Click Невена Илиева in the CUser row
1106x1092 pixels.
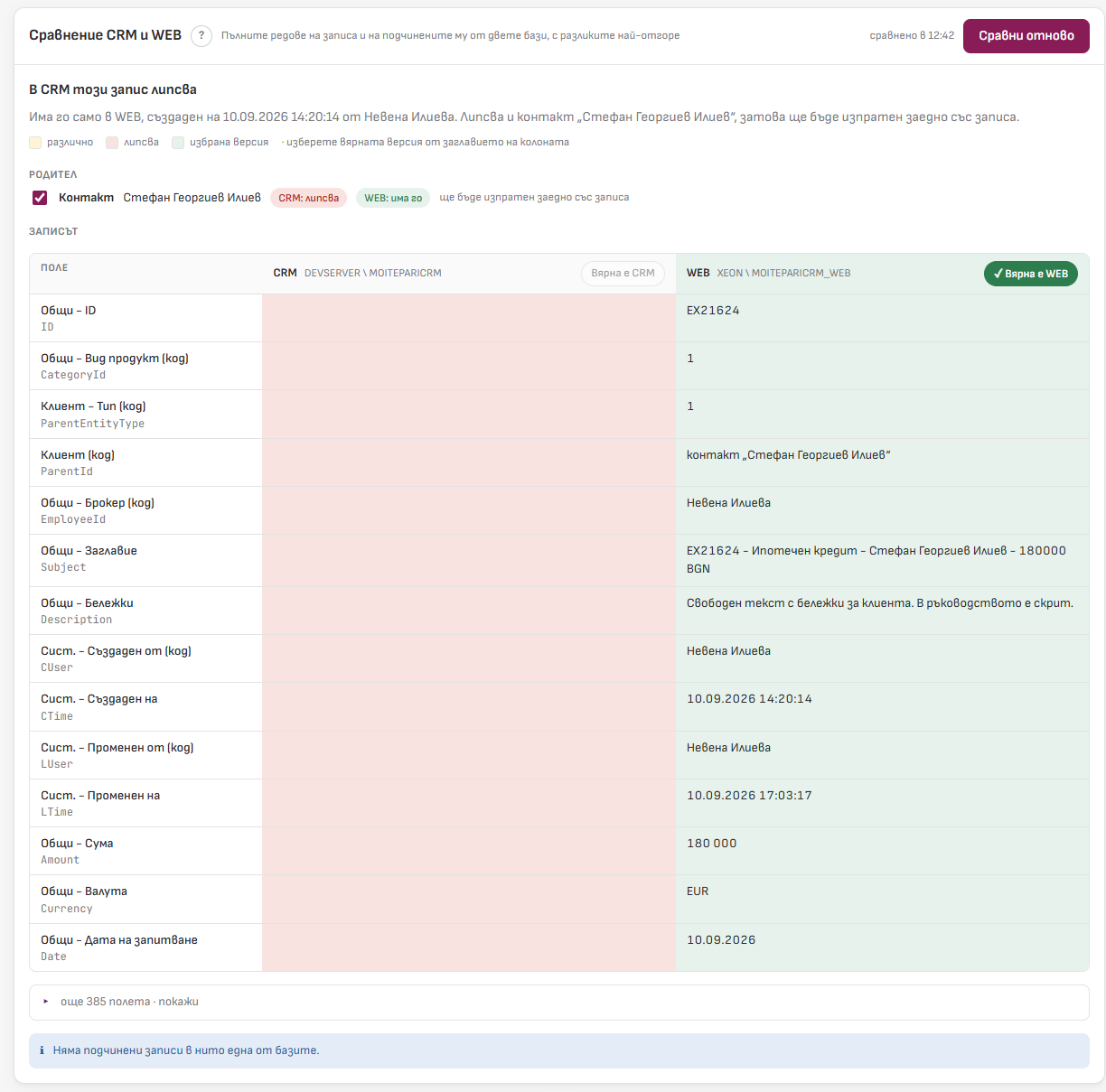pos(728,651)
